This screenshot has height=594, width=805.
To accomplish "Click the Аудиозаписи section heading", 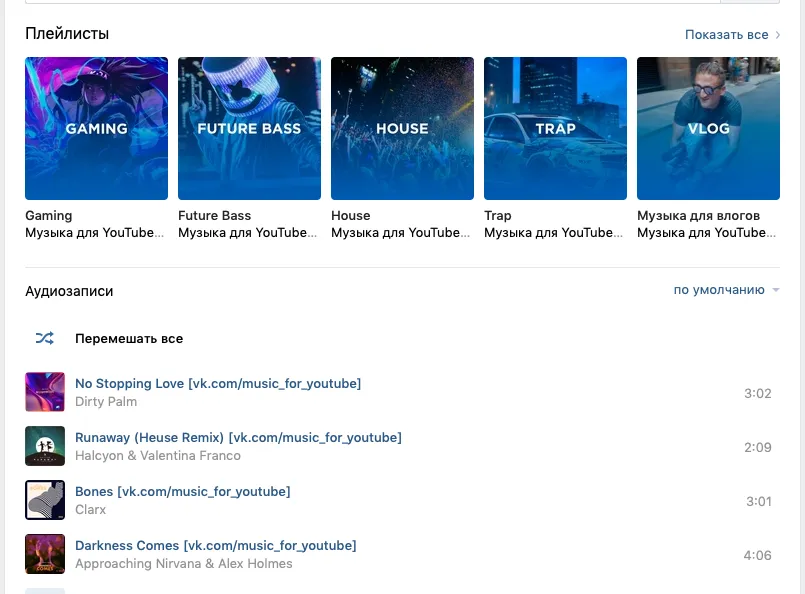I will tap(69, 291).
